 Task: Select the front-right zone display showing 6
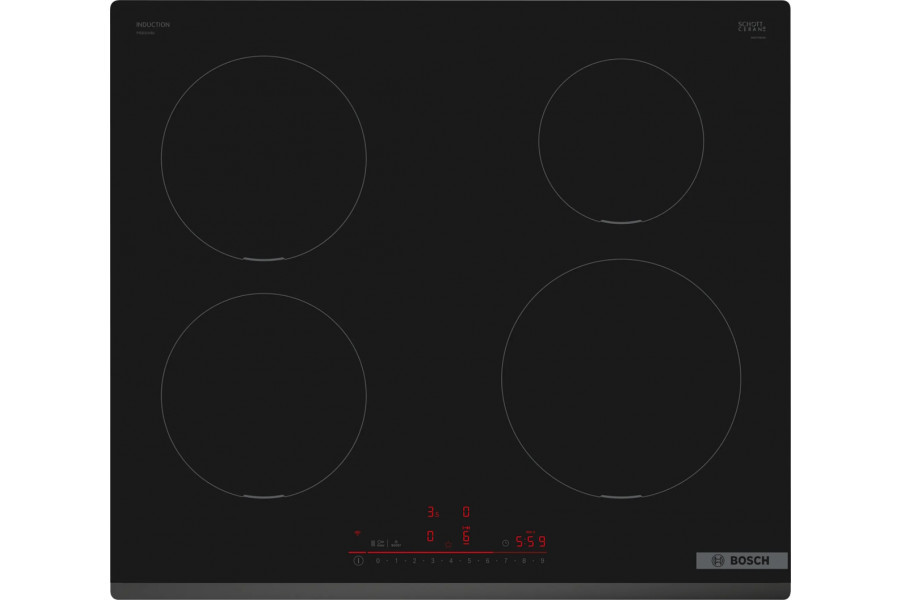[x=466, y=538]
